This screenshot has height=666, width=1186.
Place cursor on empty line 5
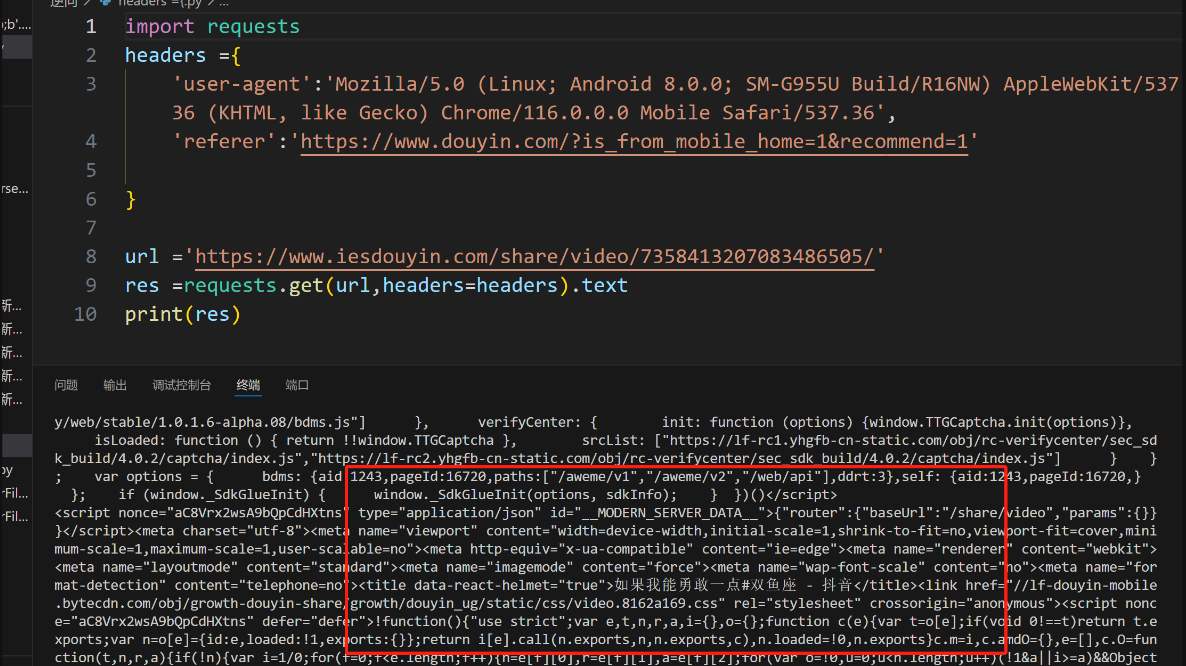[300, 170]
